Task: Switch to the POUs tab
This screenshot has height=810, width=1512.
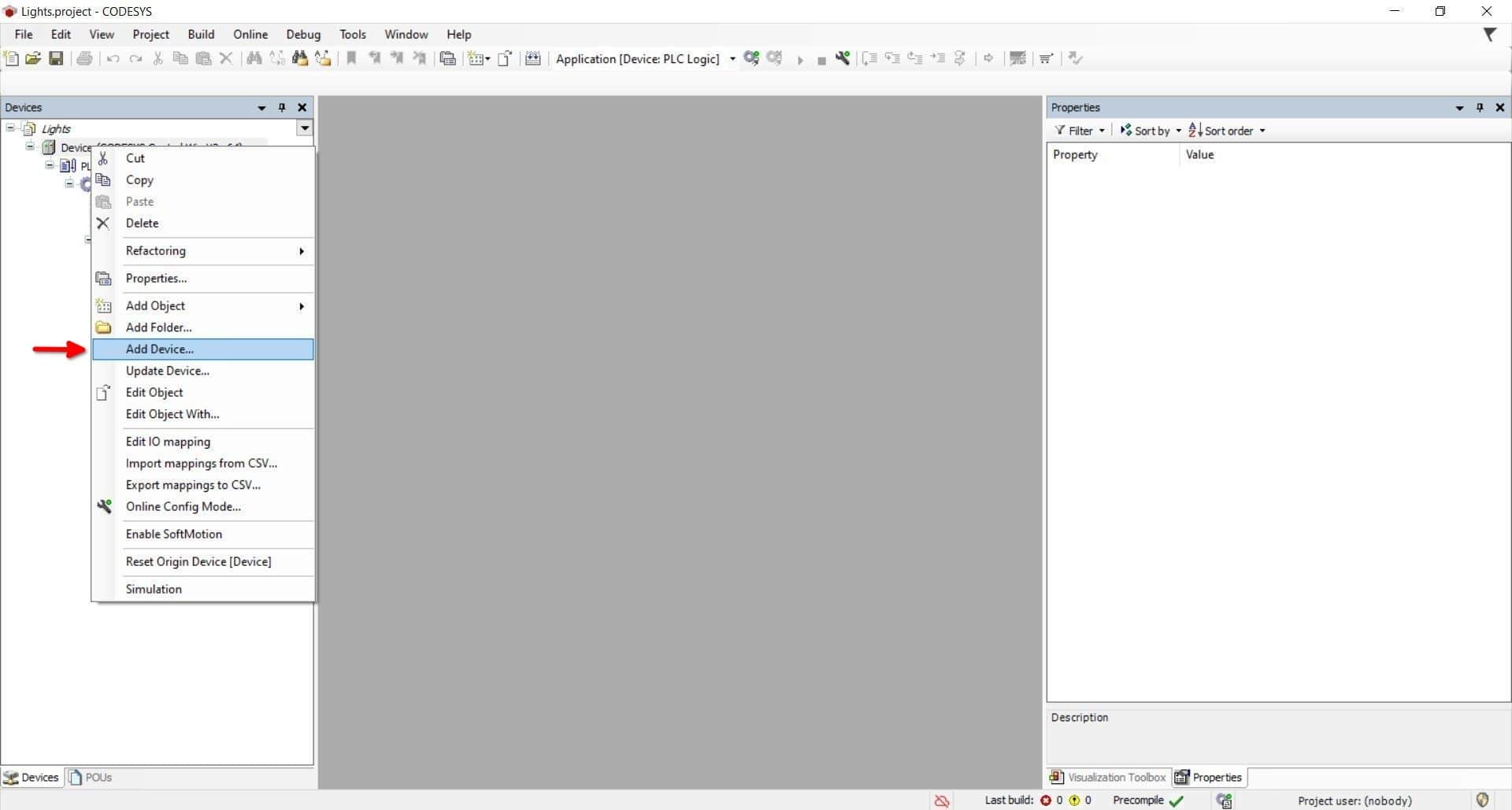Action: (x=91, y=777)
